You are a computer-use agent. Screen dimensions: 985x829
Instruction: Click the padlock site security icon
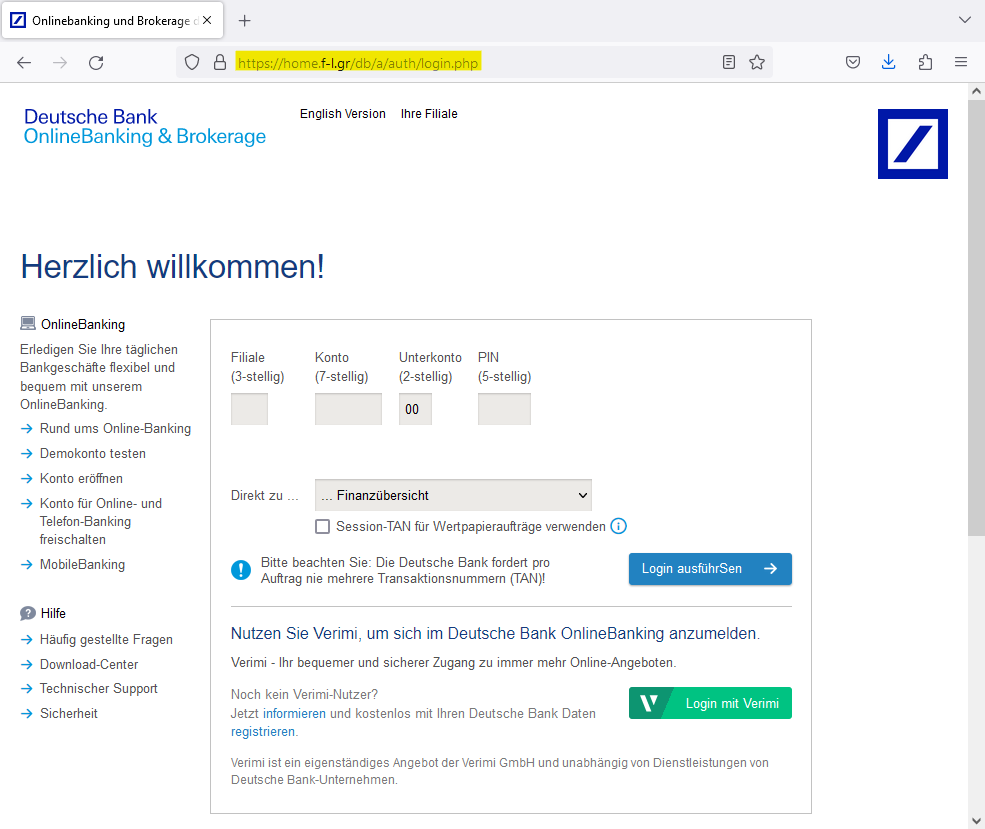pyautogui.click(x=220, y=62)
